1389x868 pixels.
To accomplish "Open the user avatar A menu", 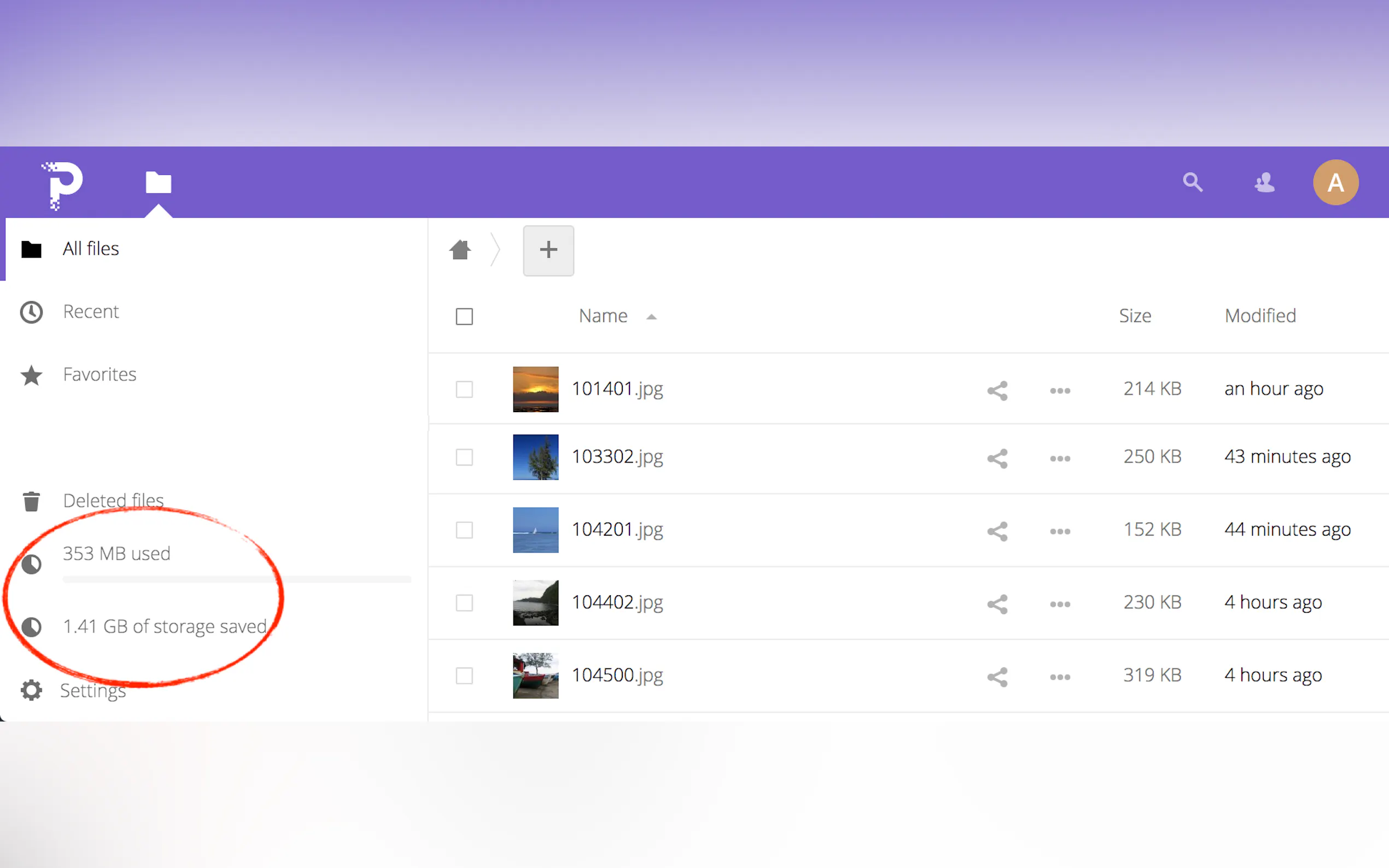I will point(1335,183).
